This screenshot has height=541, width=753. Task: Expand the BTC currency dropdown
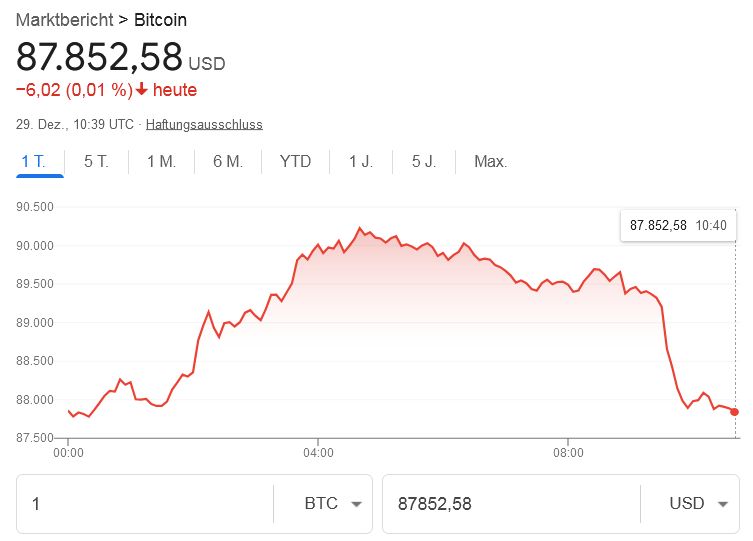pyautogui.click(x=332, y=504)
